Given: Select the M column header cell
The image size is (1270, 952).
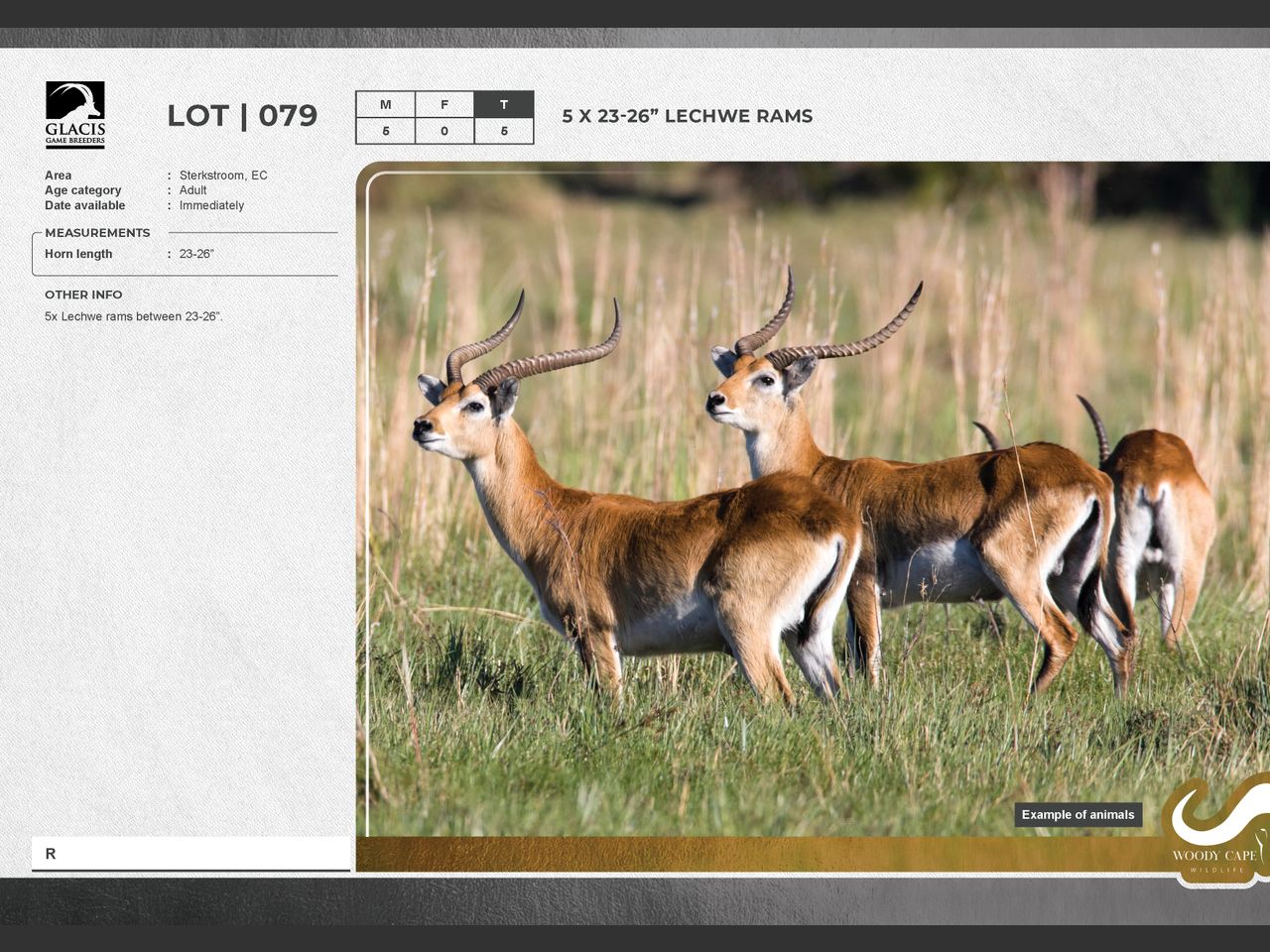Looking at the screenshot, I should [385, 104].
